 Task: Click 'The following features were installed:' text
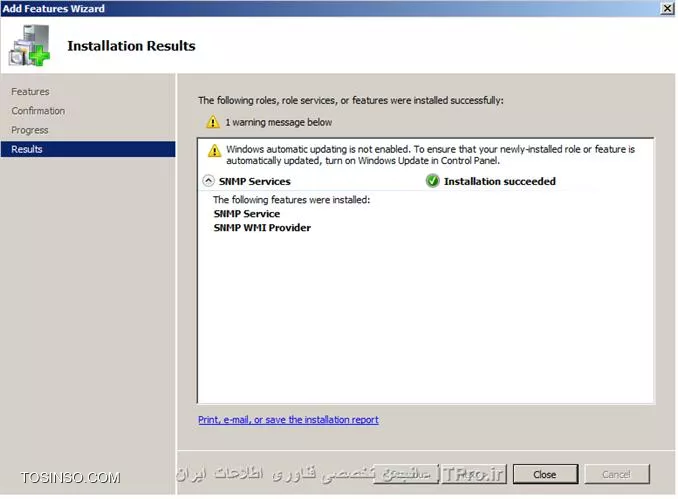291,200
